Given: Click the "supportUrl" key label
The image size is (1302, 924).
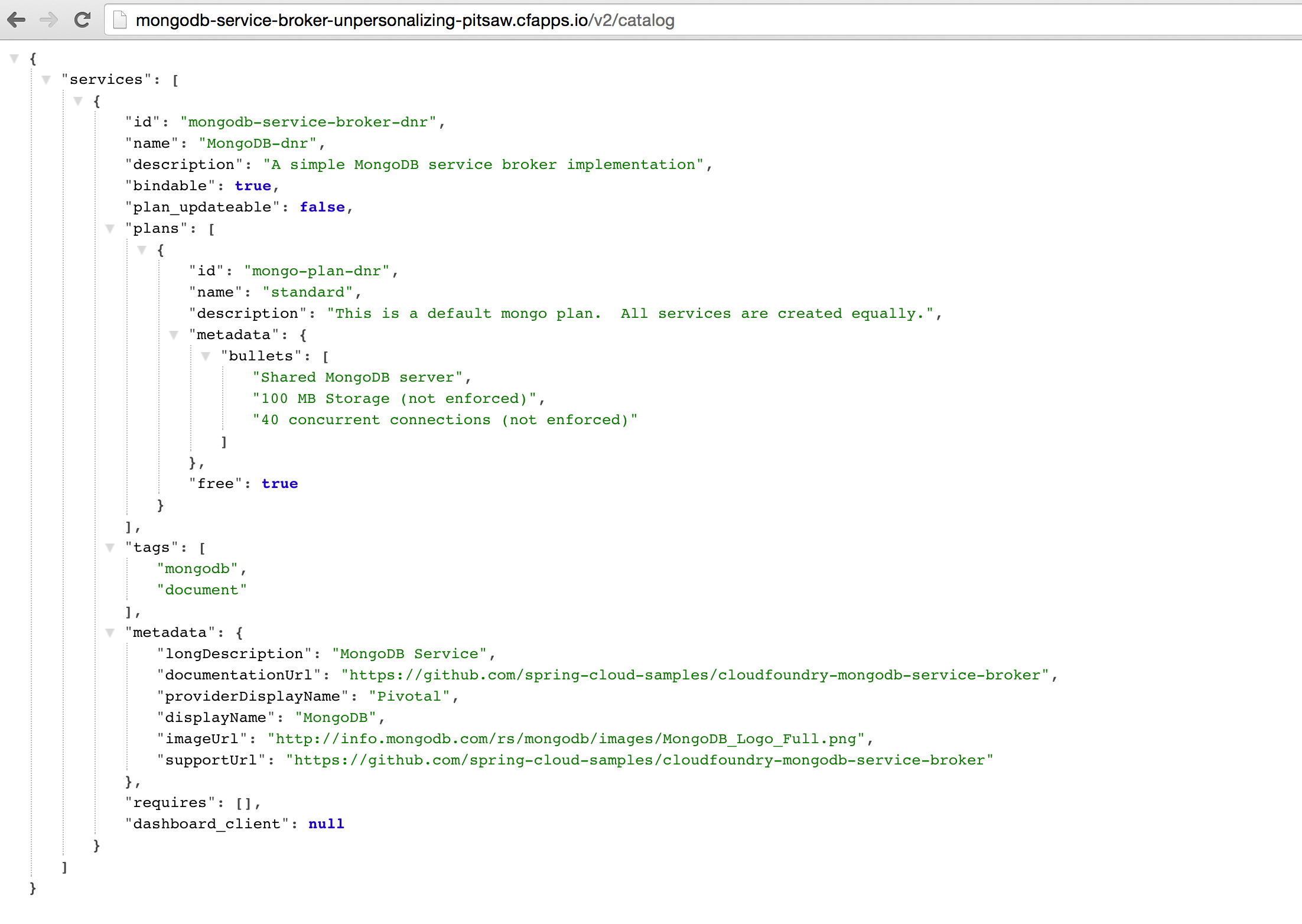Looking at the screenshot, I should point(211,760).
